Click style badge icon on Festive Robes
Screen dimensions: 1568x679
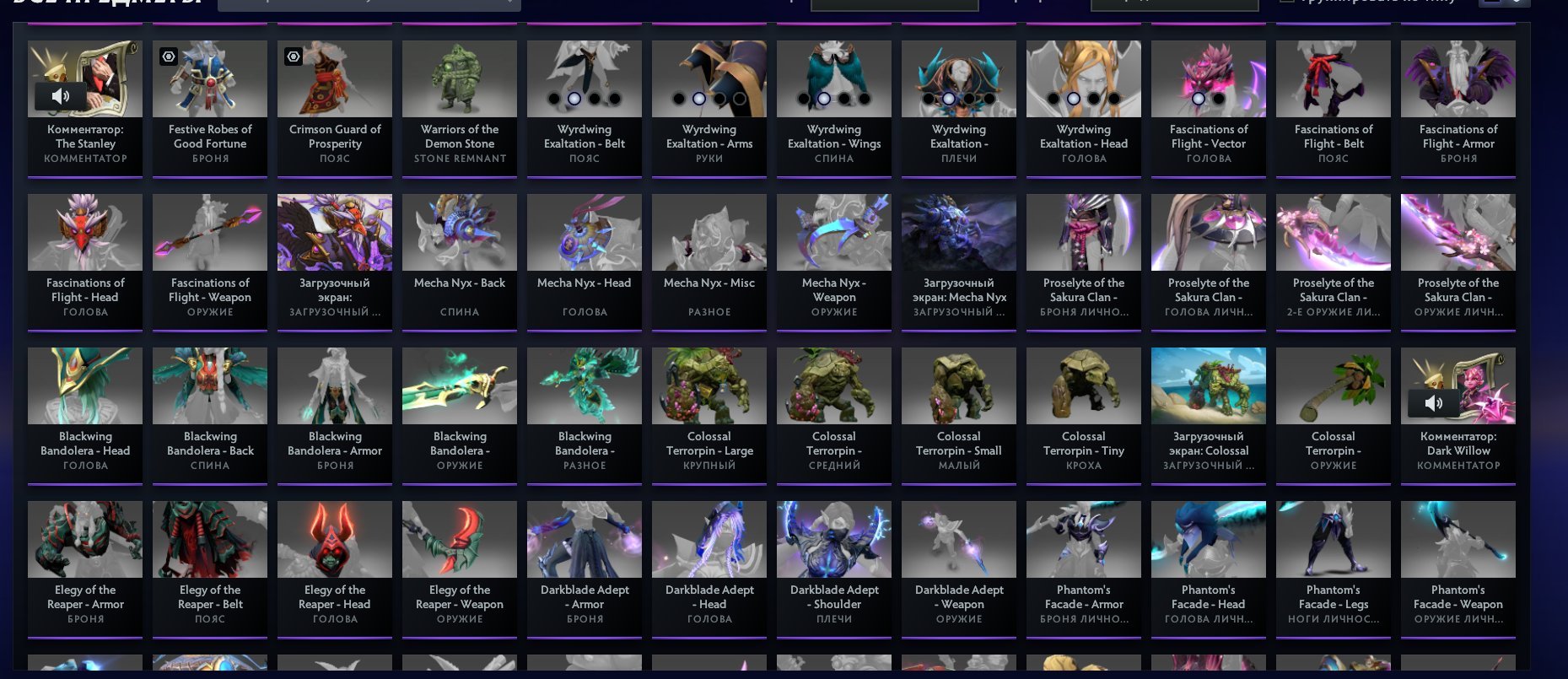(169, 57)
